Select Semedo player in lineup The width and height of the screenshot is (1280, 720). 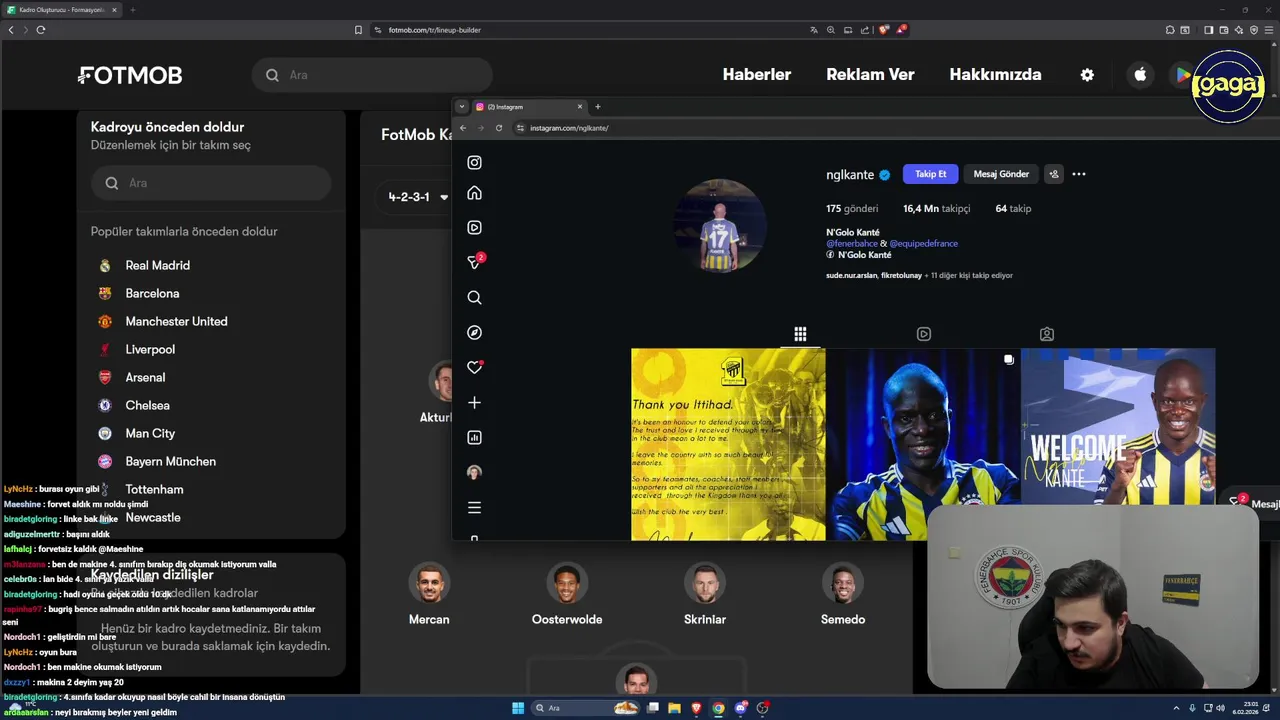coord(843,595)
